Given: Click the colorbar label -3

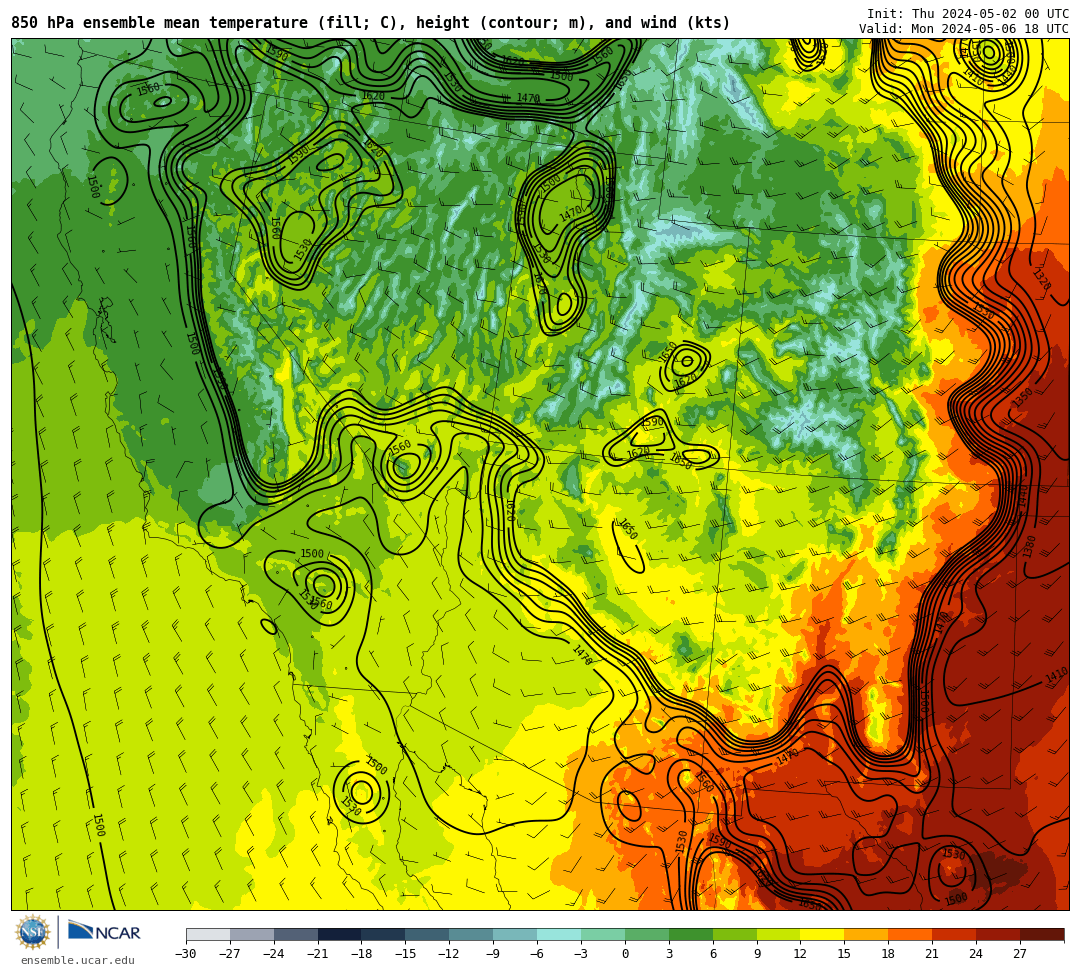Looking at the screenshot, I should point(581,954).
